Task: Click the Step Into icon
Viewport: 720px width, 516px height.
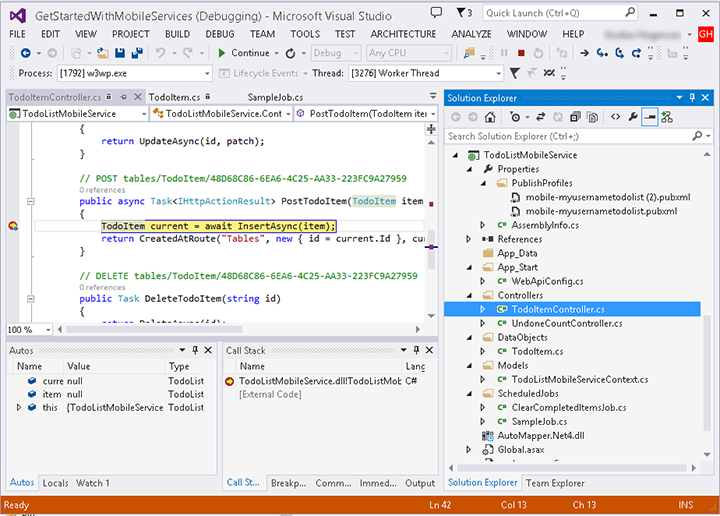Action: [602, 53]
